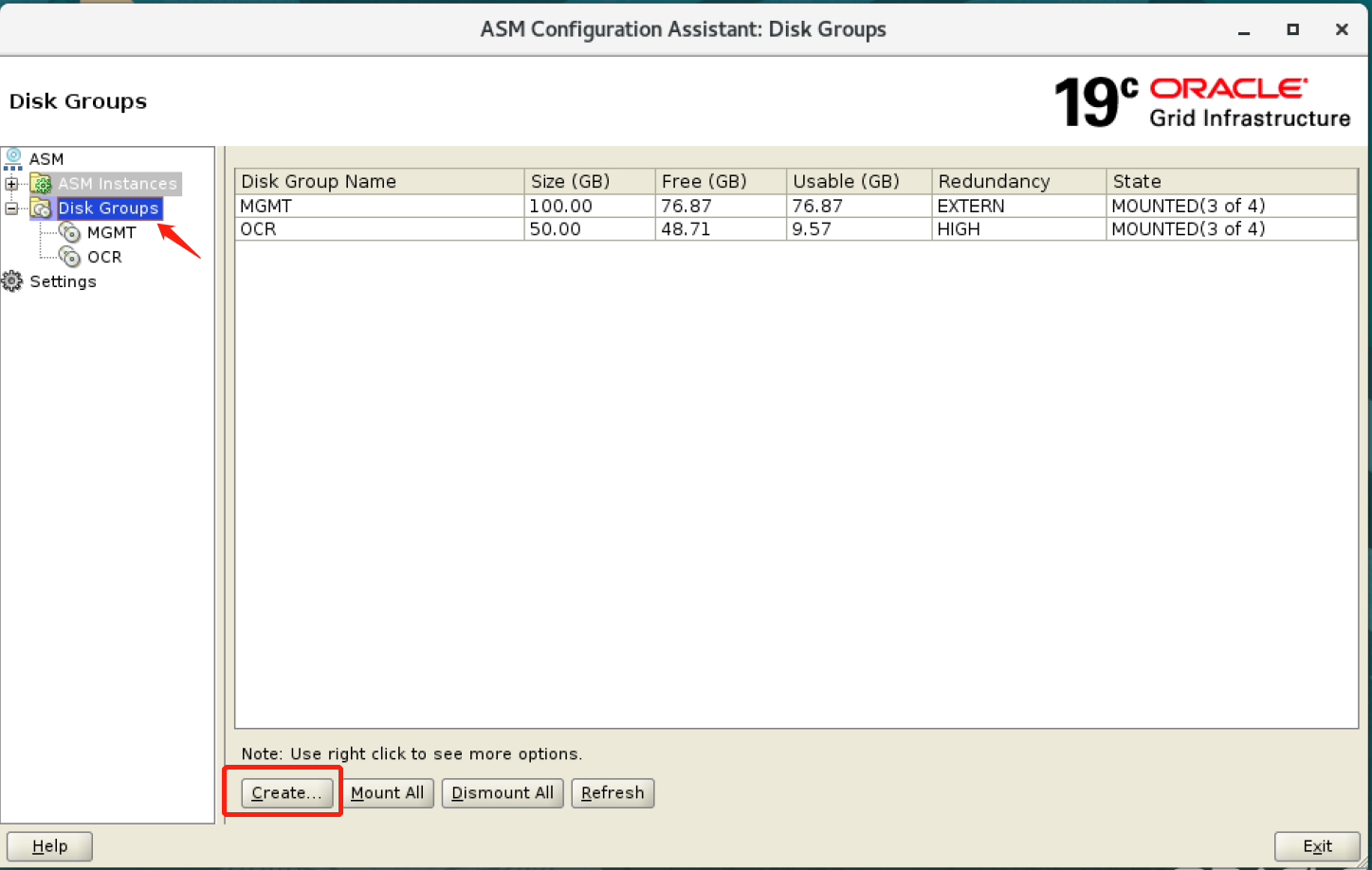The height and width of the screenshot is (870, 1372).
Task: Refresh the disk groups list
Action: [x=613, y=793]
